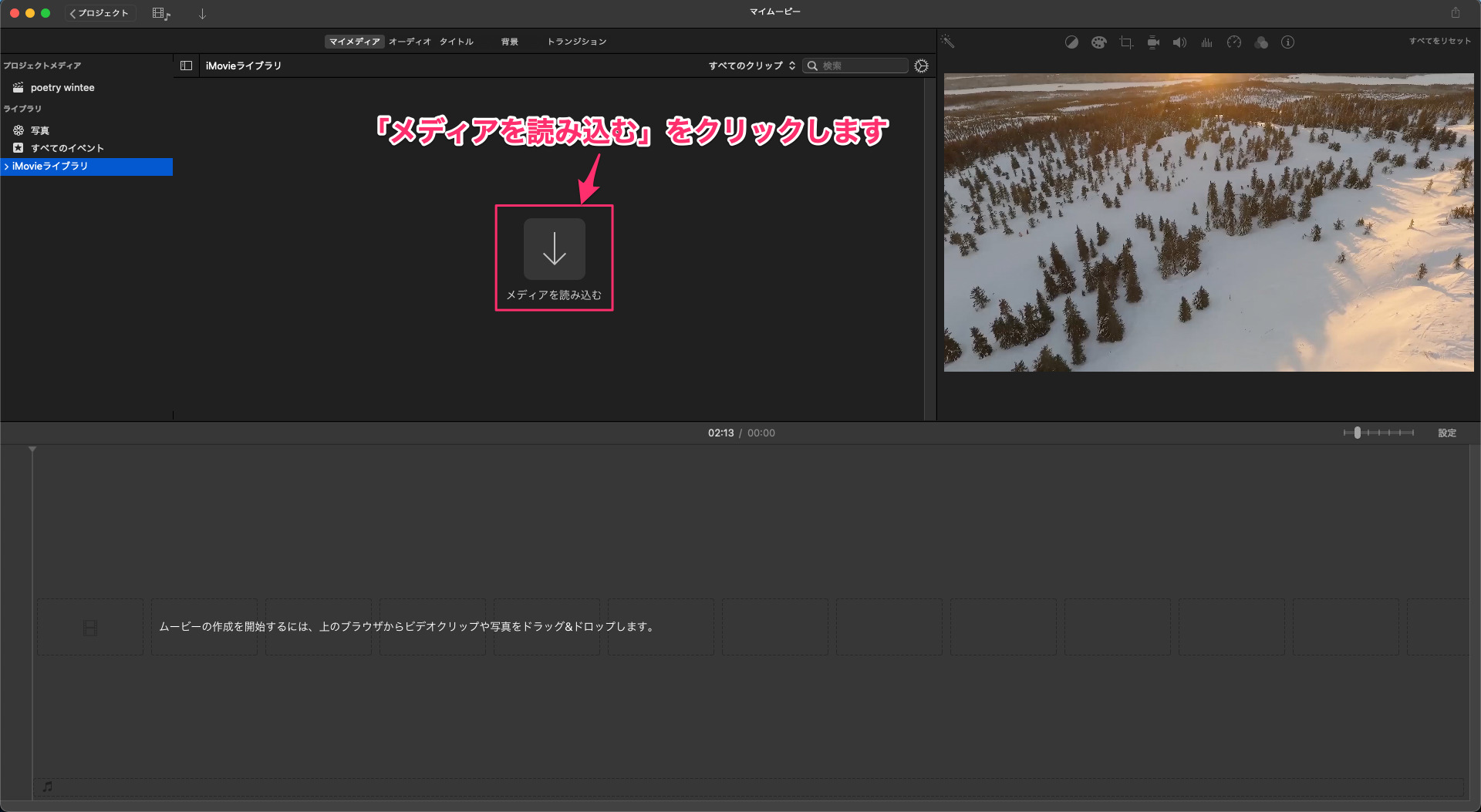Open browser settings gear menu
The width and height of the screenshot is (1481, 812).
pyautogui.click(x=921, y=66)
